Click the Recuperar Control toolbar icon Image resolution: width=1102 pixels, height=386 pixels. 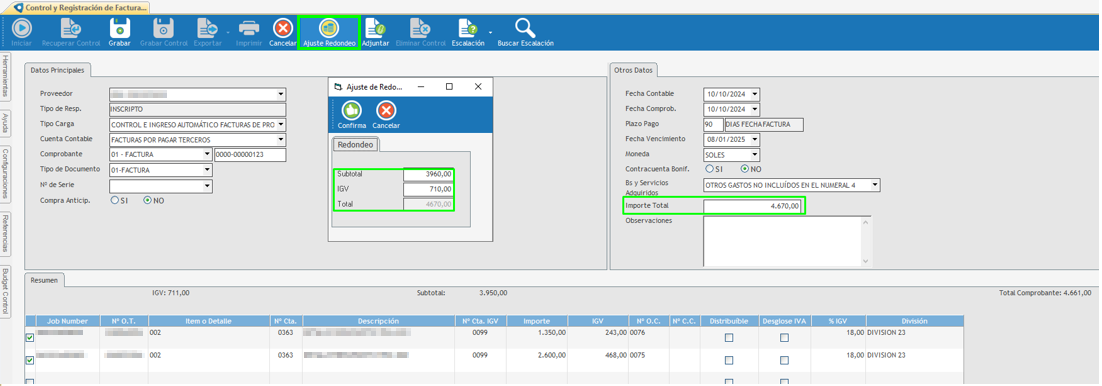pyautogui.click(x=71, y=28)
